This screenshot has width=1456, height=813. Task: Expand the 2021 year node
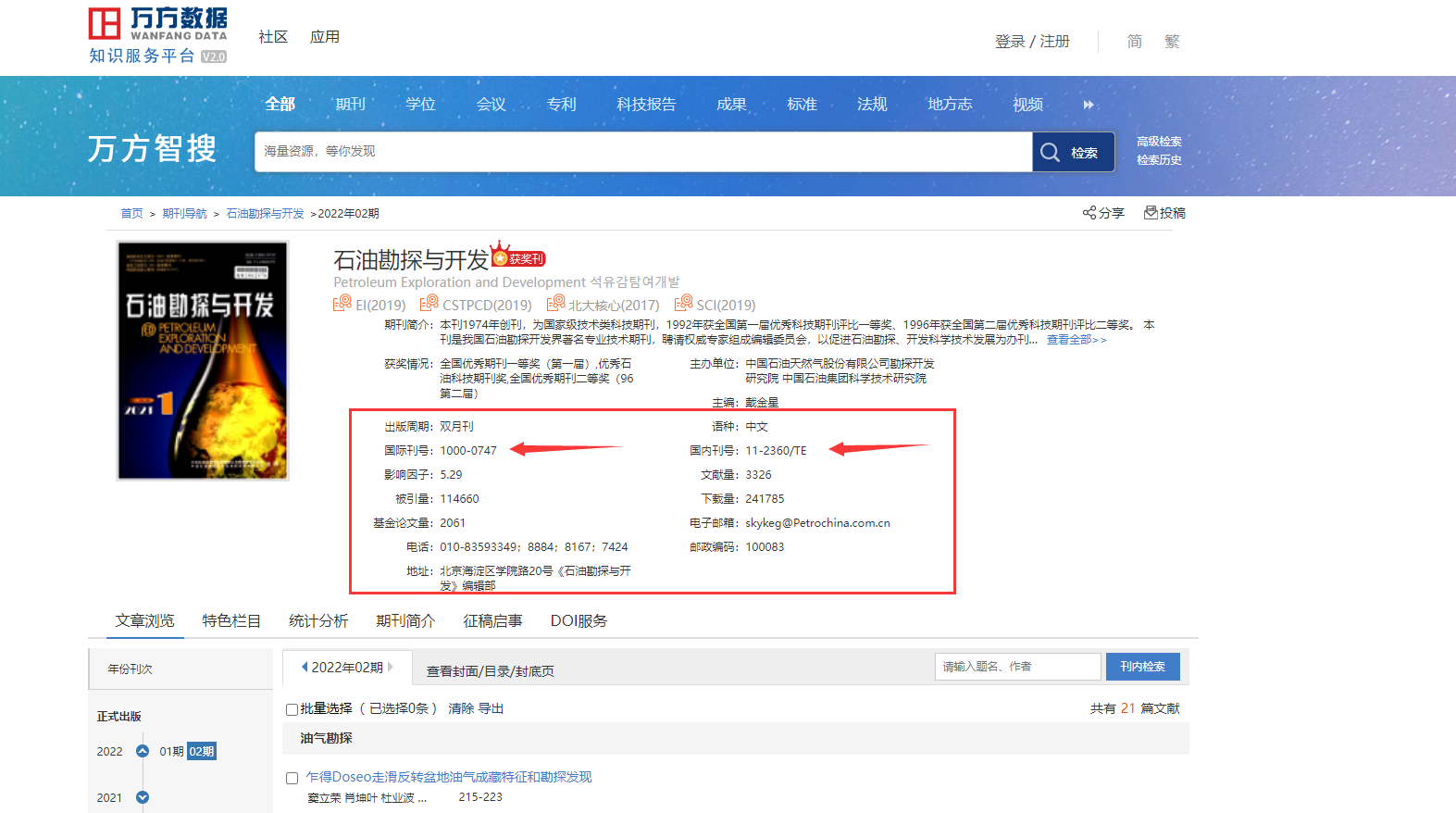[x=143, y=797]
